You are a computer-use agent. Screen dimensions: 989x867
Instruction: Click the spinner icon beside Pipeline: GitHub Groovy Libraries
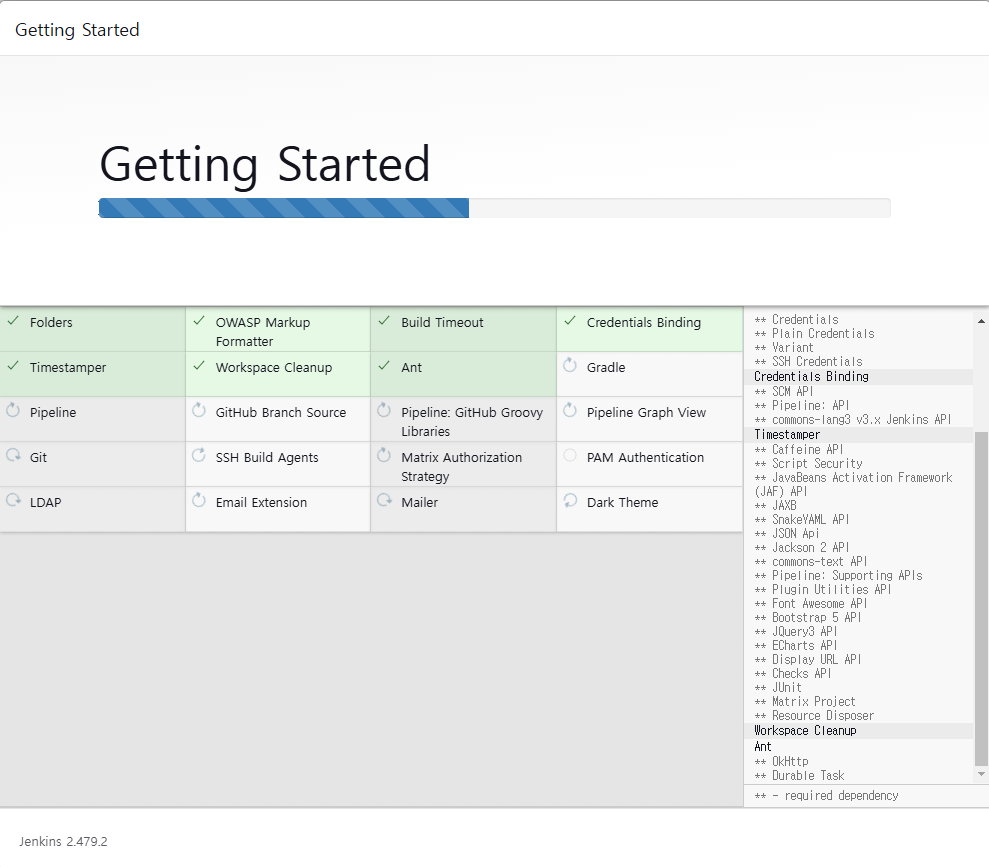coord(384,411)
